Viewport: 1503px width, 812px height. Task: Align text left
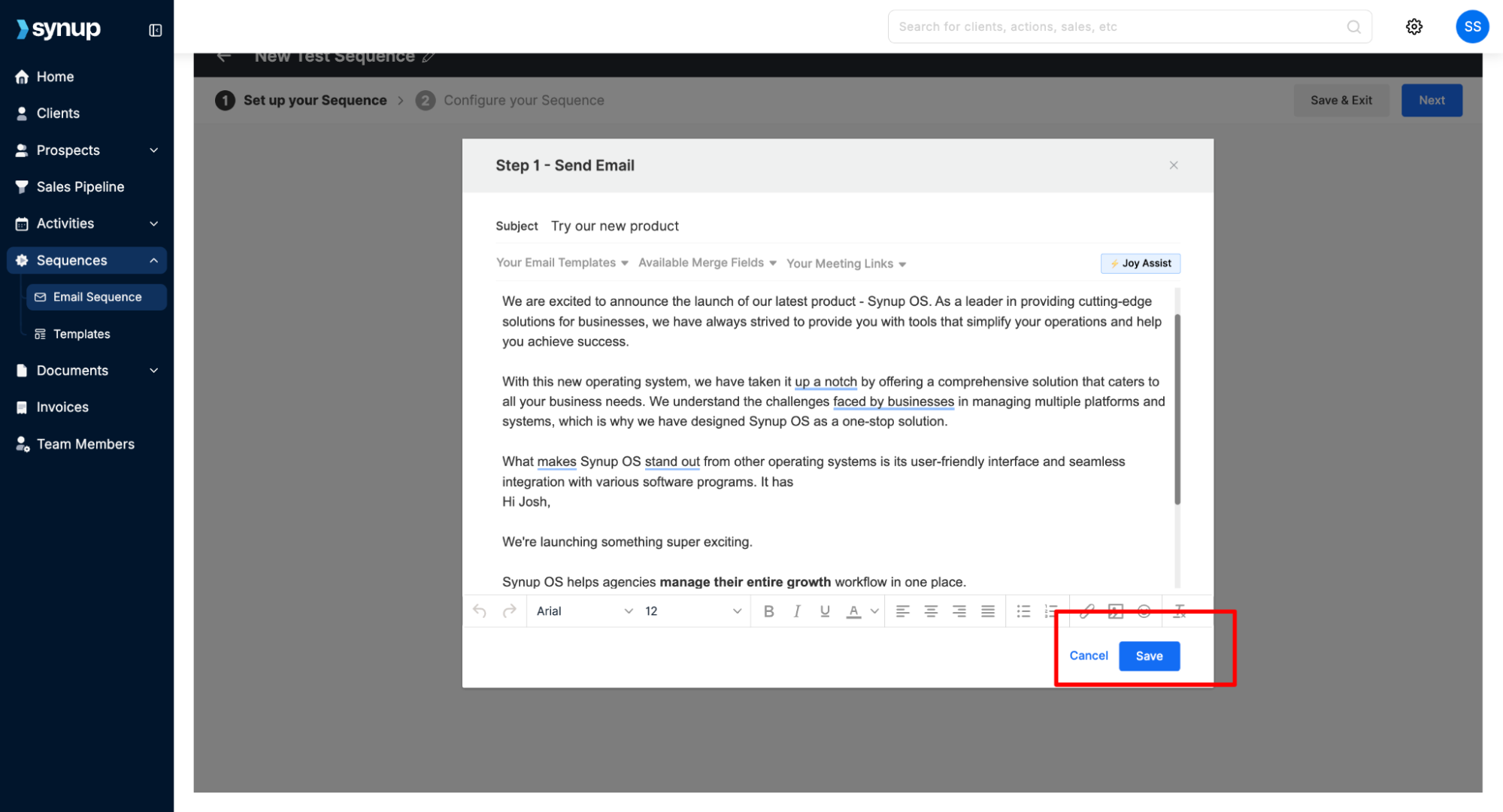tap(902, 611)
